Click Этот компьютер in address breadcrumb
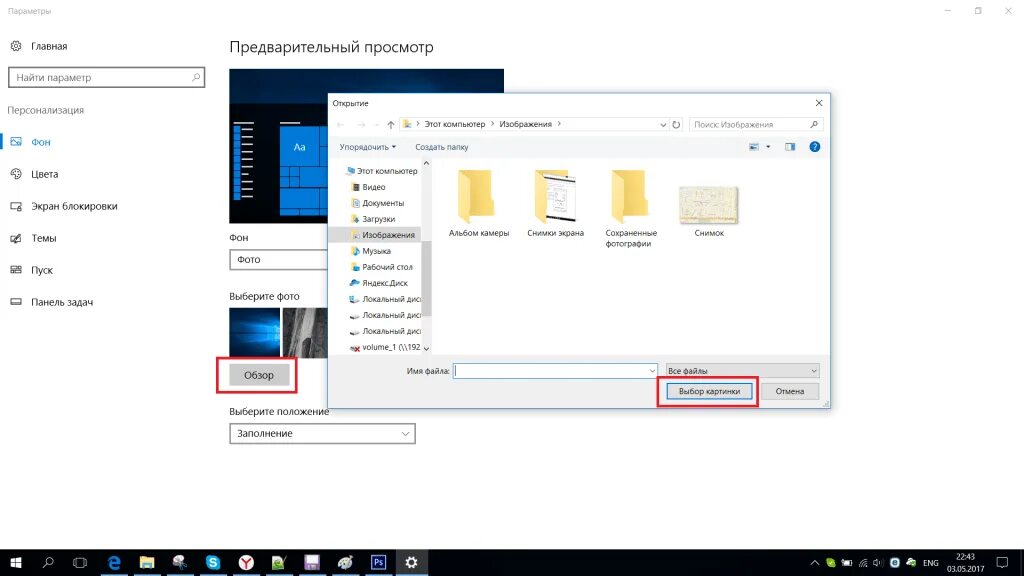 pos(455,124)
